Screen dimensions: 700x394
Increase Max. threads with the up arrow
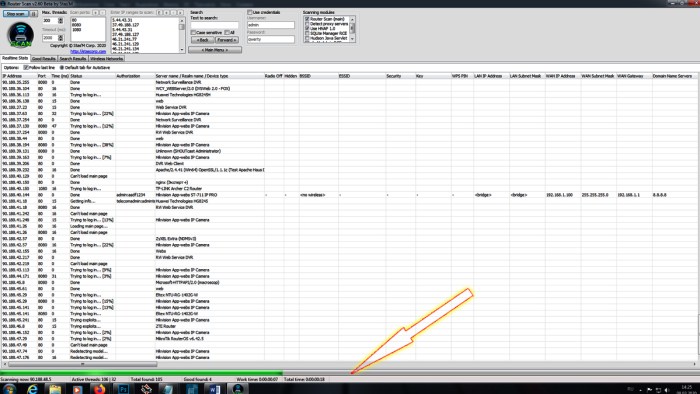pos(61,19)
